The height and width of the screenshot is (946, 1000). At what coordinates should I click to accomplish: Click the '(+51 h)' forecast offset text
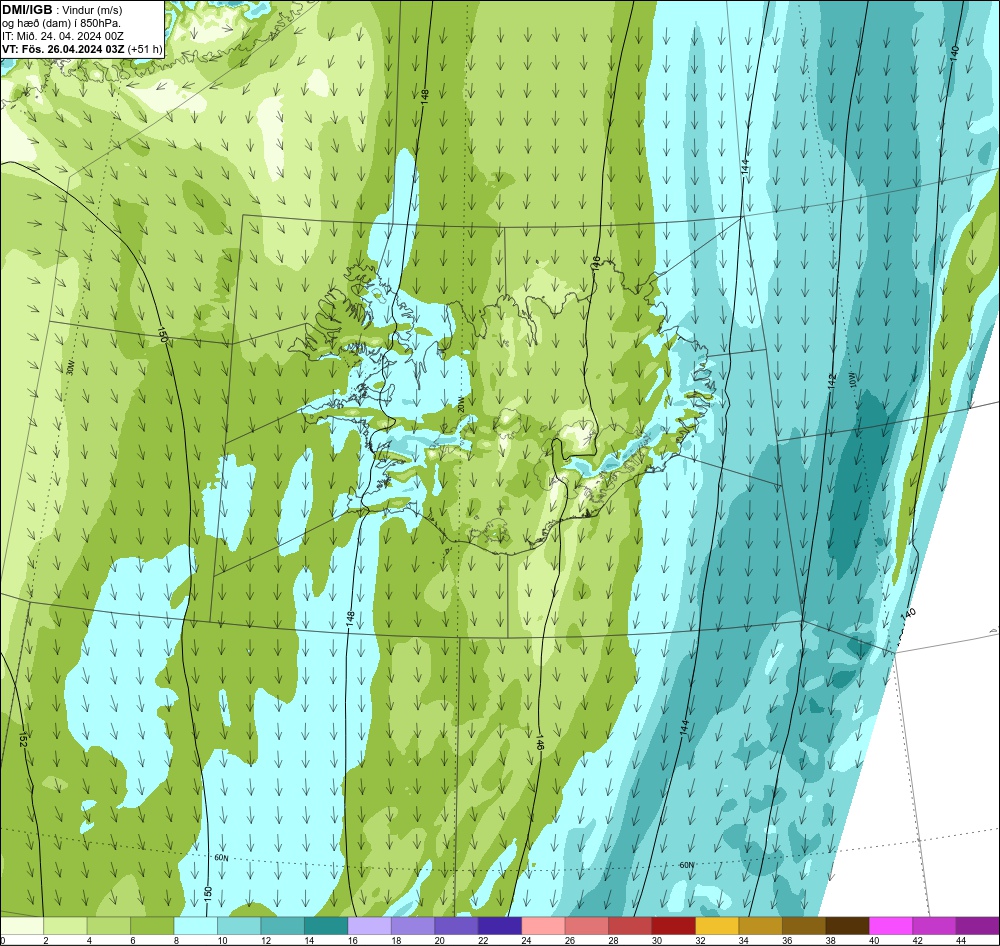tap(145, 49)
